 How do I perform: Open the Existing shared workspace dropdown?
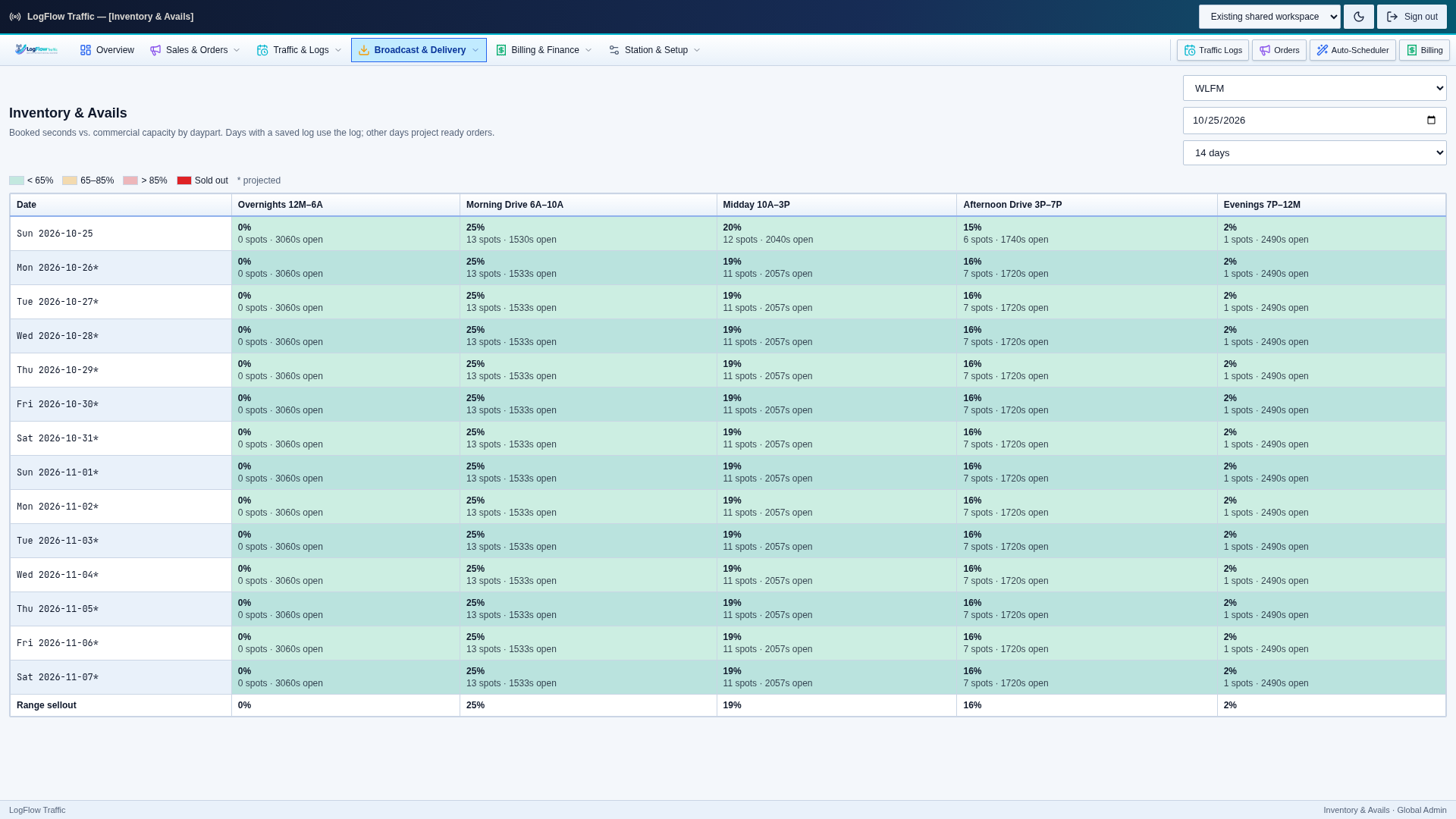(x=1269, y=17)
